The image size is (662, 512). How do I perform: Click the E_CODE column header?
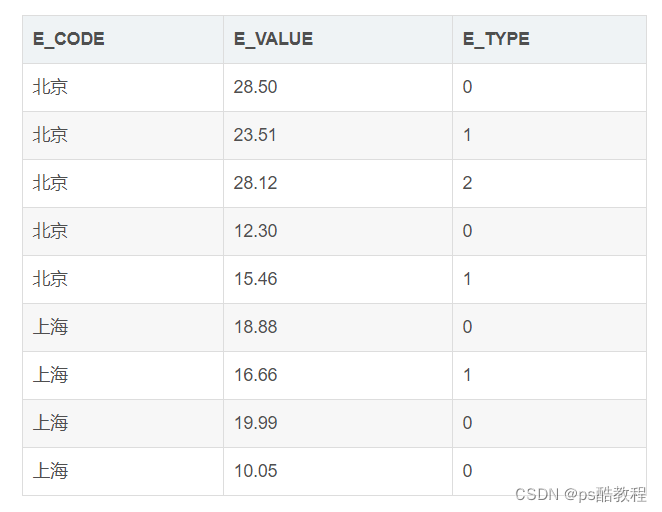click(x=68, y=39)
